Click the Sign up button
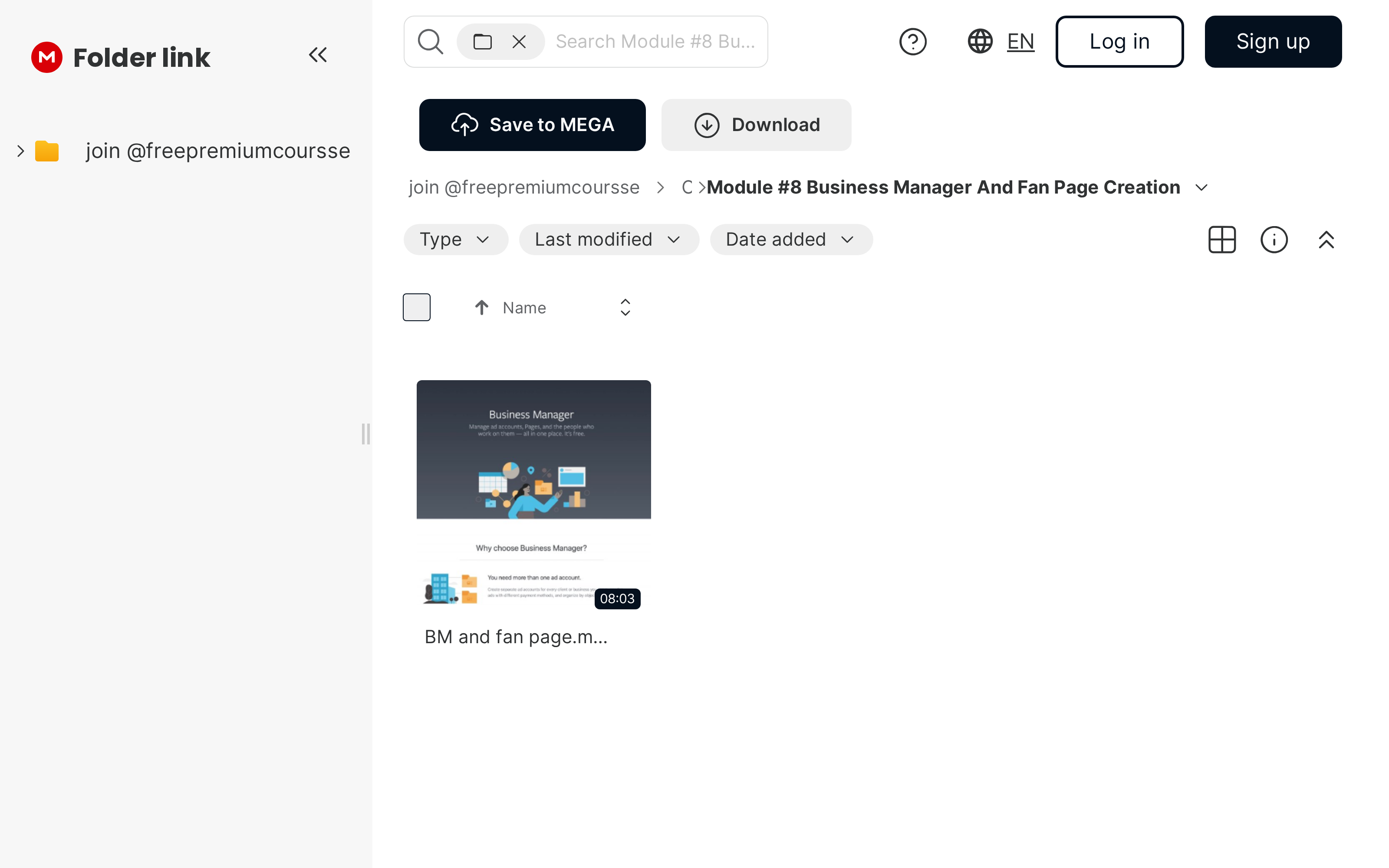The width and height of the screenshot is (1389, 868). pyautogui.click(x=1273, y=41)
